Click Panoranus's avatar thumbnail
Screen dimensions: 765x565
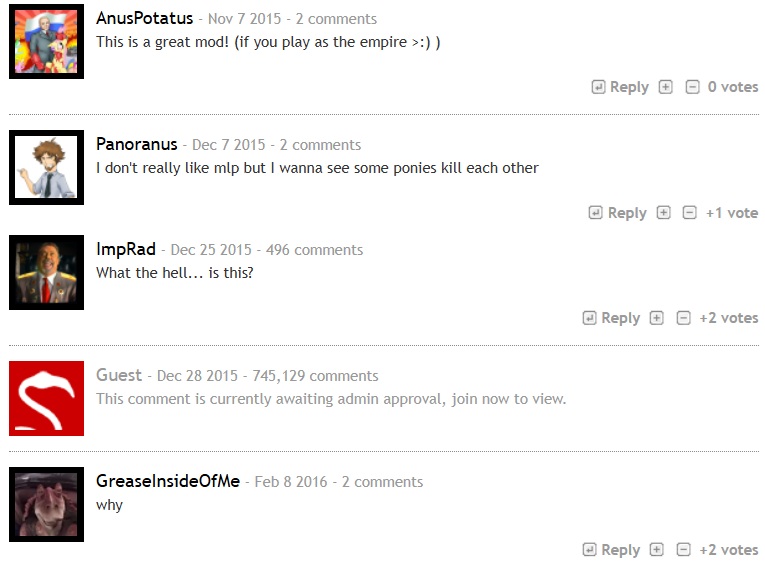pyautogui.click(x=46, y=167)
